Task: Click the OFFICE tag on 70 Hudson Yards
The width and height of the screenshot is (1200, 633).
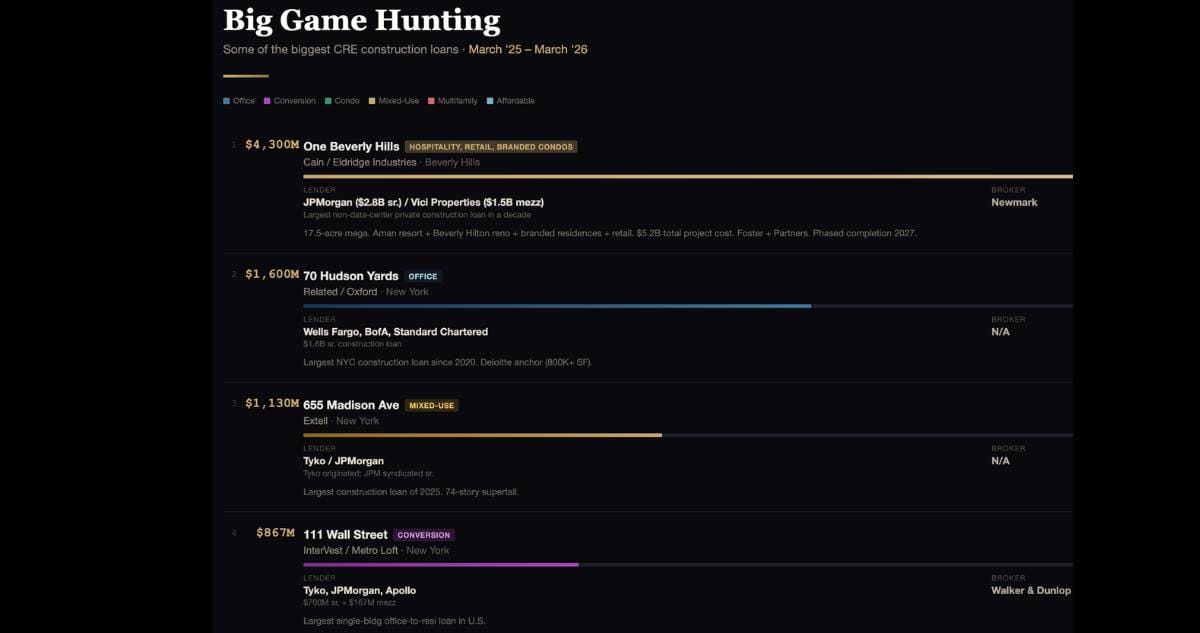Action: 423,276
